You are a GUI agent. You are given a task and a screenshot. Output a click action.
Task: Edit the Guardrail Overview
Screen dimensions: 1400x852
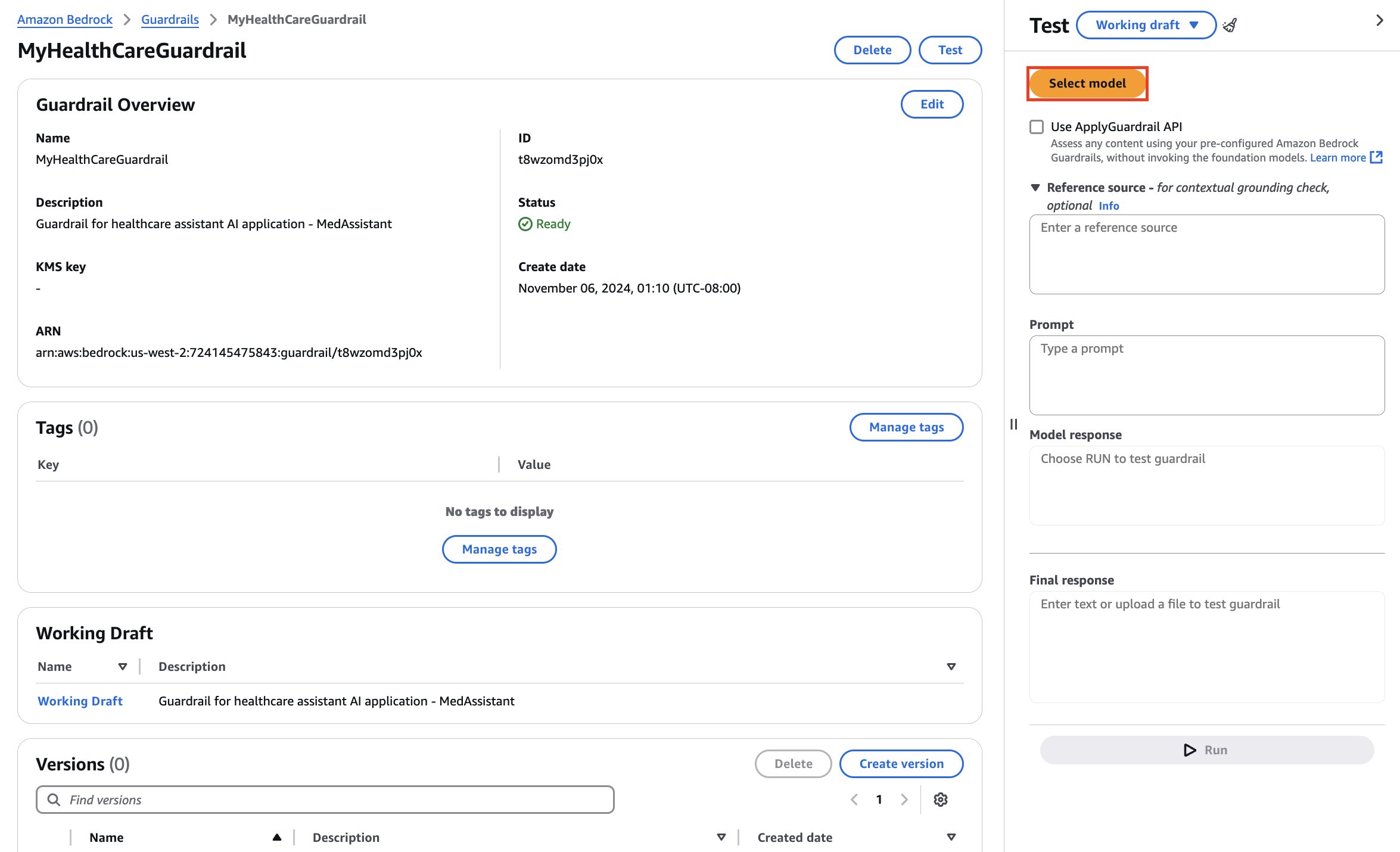point(932,104)
